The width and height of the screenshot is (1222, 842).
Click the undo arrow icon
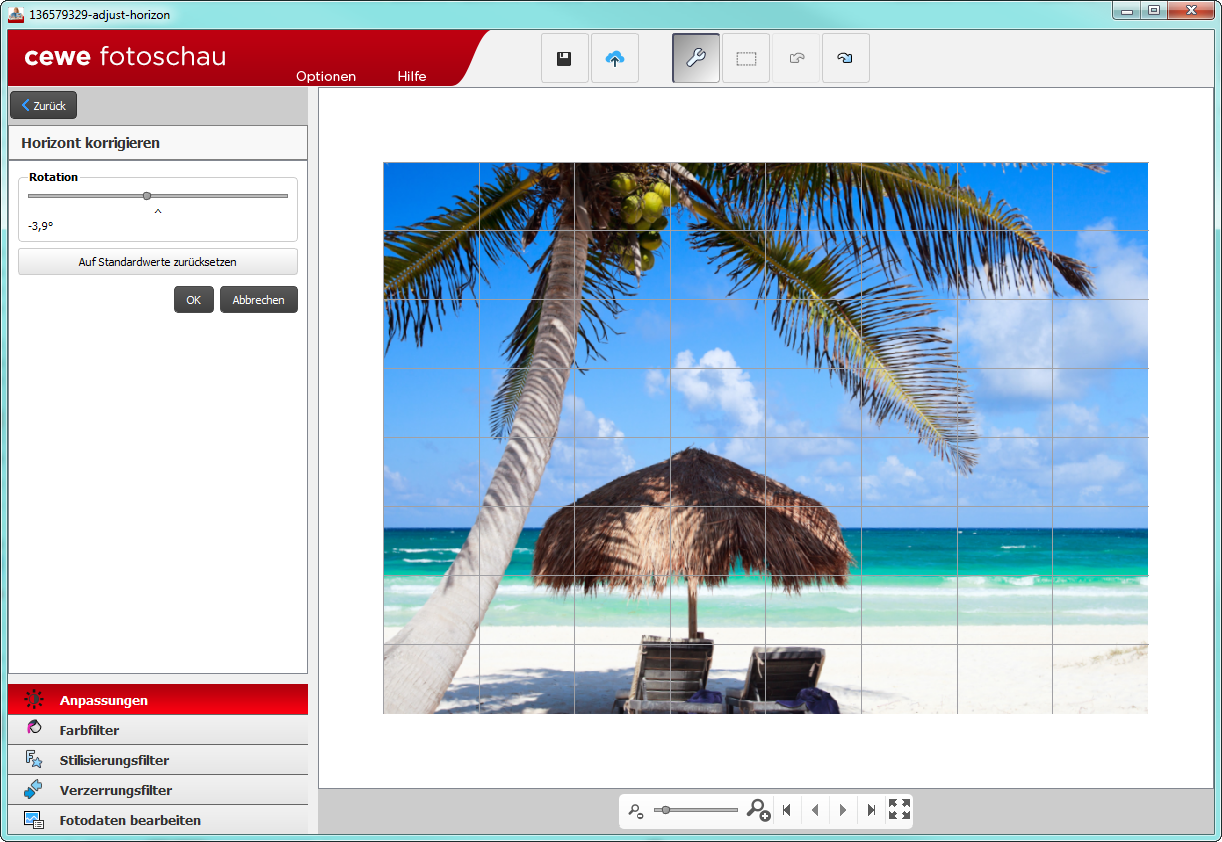pos(796,58)
